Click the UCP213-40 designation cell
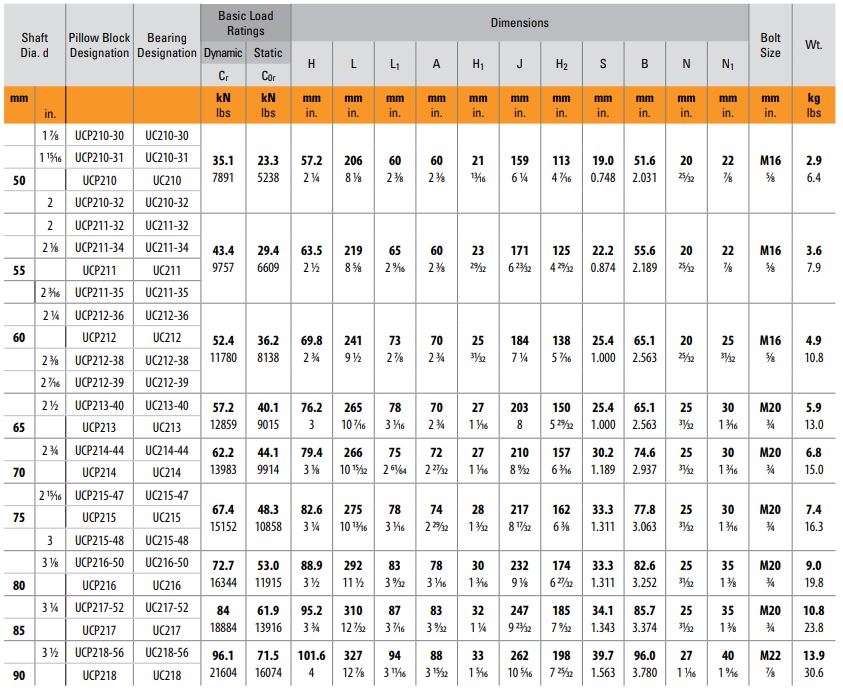Viewport: 843px width, 695px height. tap(99, 406)
